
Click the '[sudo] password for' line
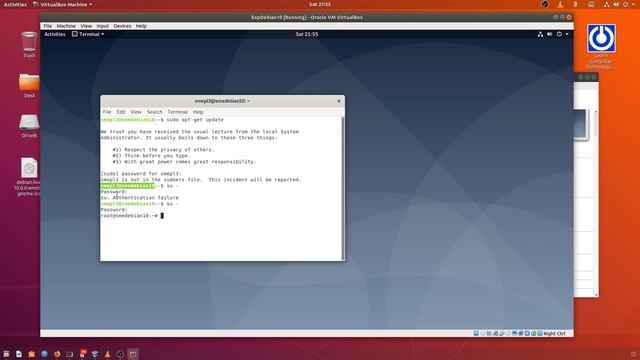click(x=141, y=173)
